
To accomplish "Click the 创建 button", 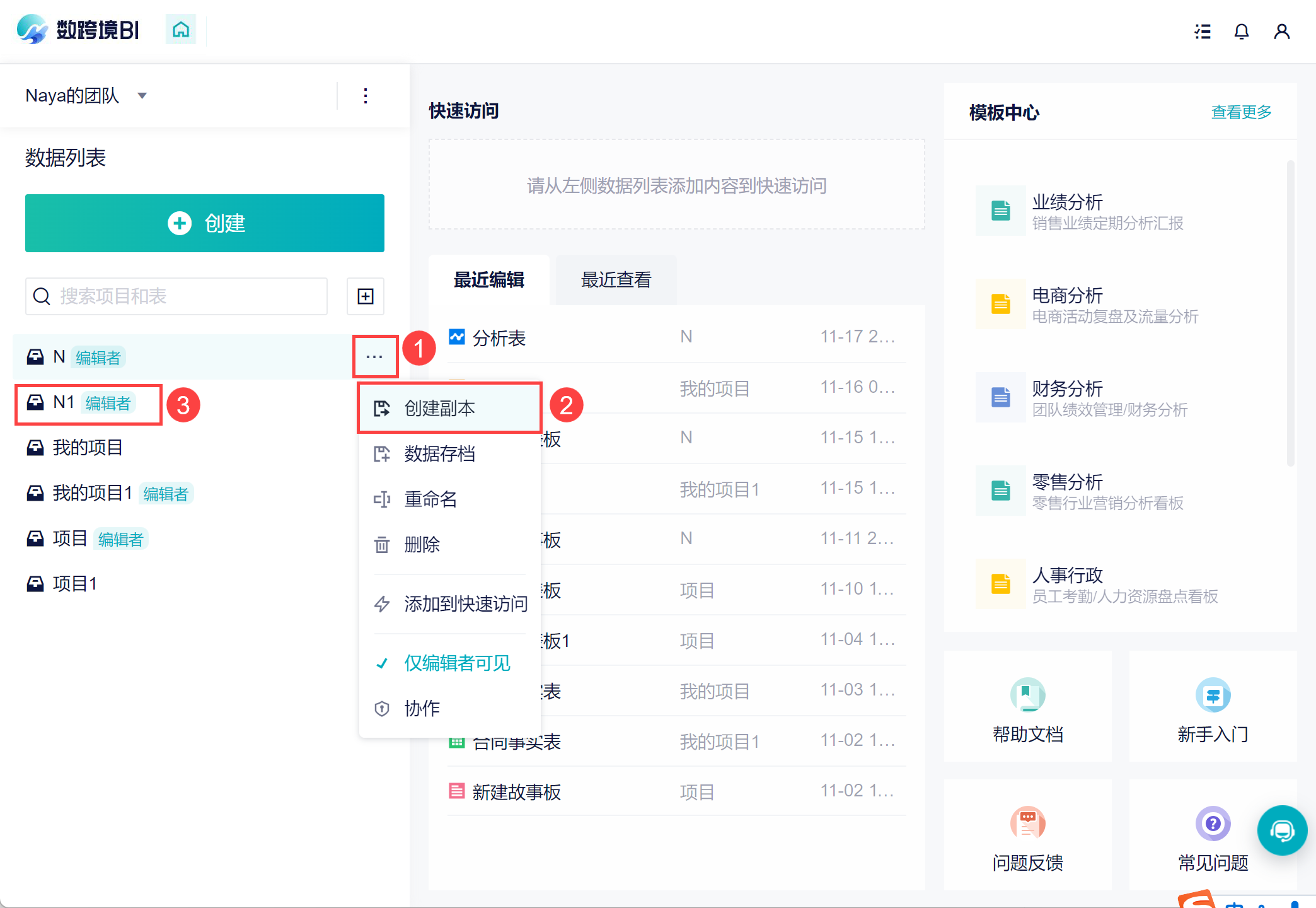I will tap(205, 223).
